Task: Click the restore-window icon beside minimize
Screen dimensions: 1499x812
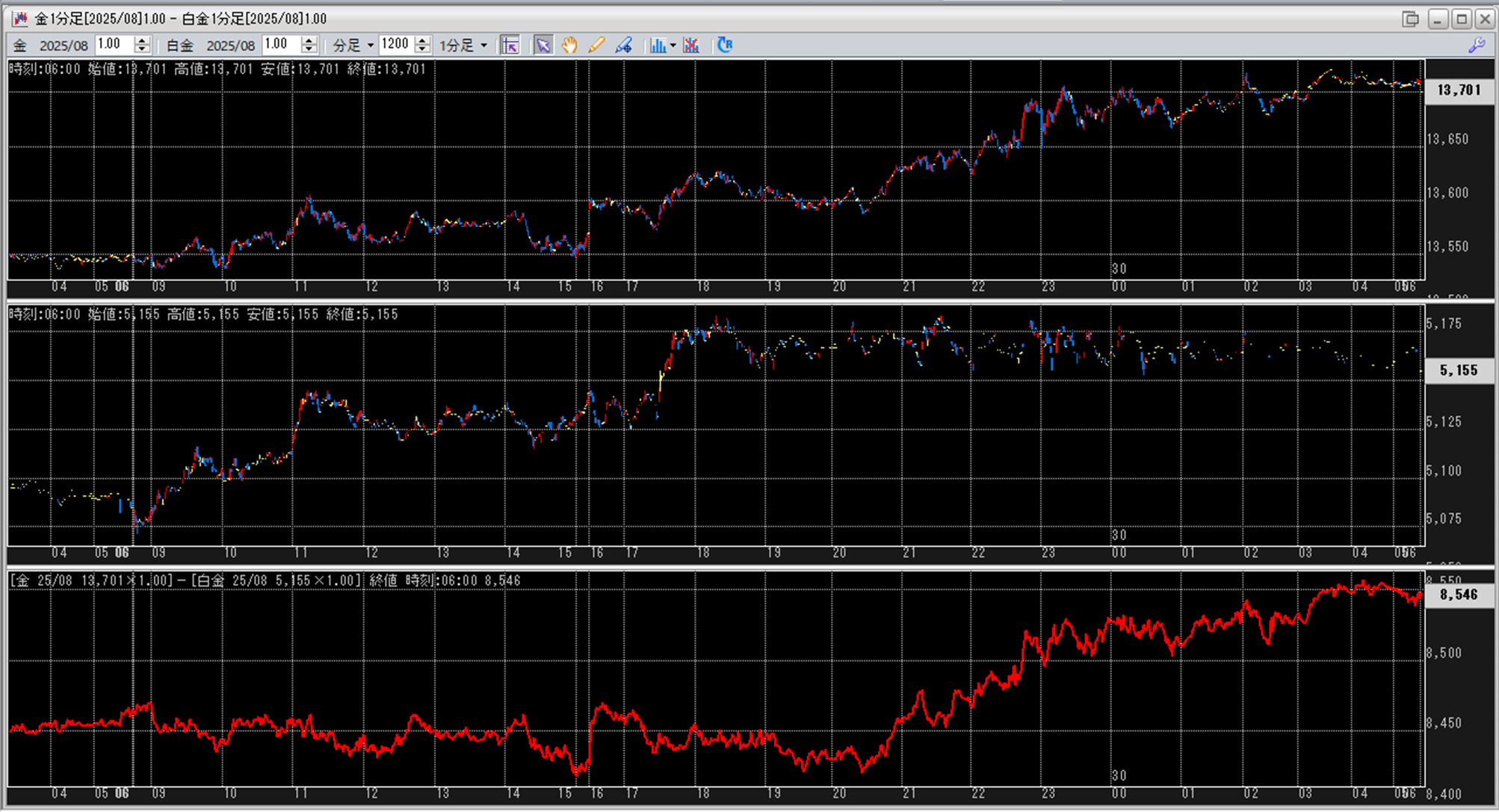Action: tap(1410, 19)
